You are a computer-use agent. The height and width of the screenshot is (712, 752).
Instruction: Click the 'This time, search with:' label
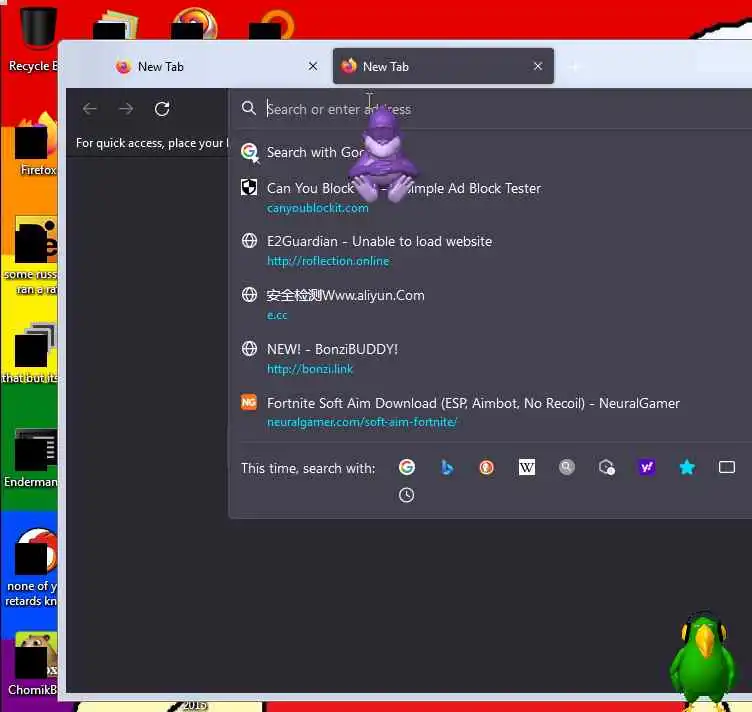click(308, 468)
